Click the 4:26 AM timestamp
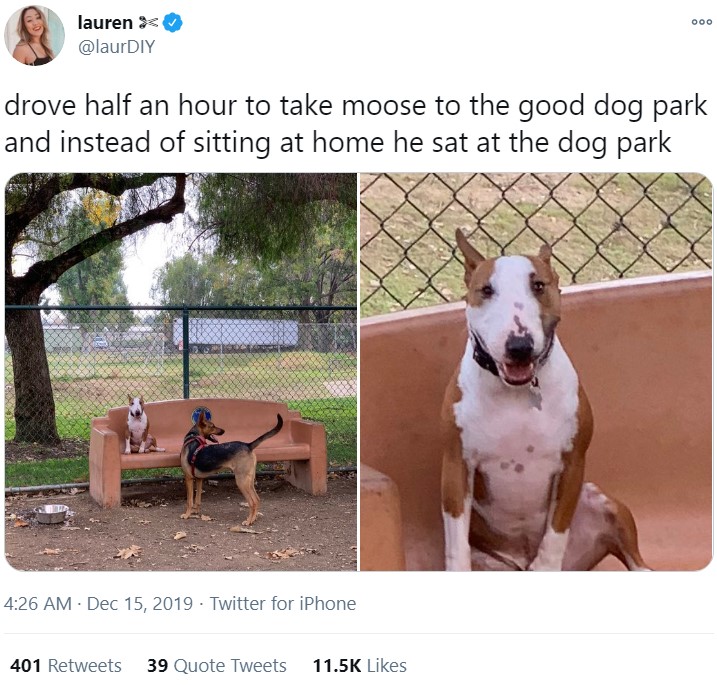 click(x=37, y=604)
